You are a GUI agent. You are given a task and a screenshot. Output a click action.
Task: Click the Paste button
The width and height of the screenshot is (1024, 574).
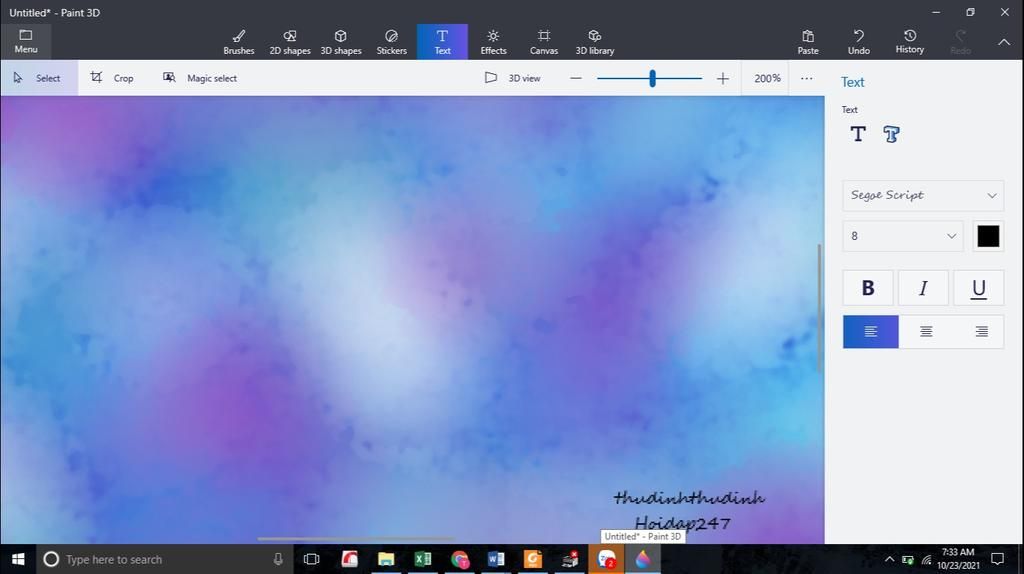(808, 42)
